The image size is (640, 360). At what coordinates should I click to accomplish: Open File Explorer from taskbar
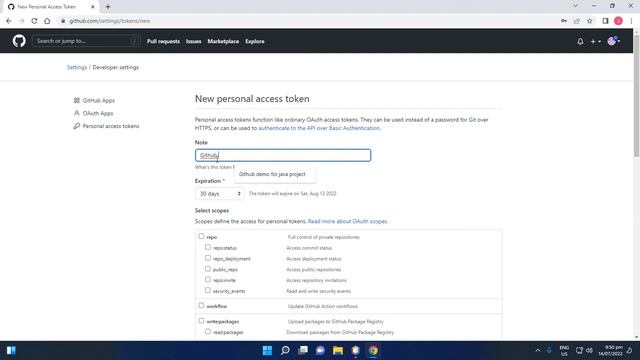(x=338, y=351)
